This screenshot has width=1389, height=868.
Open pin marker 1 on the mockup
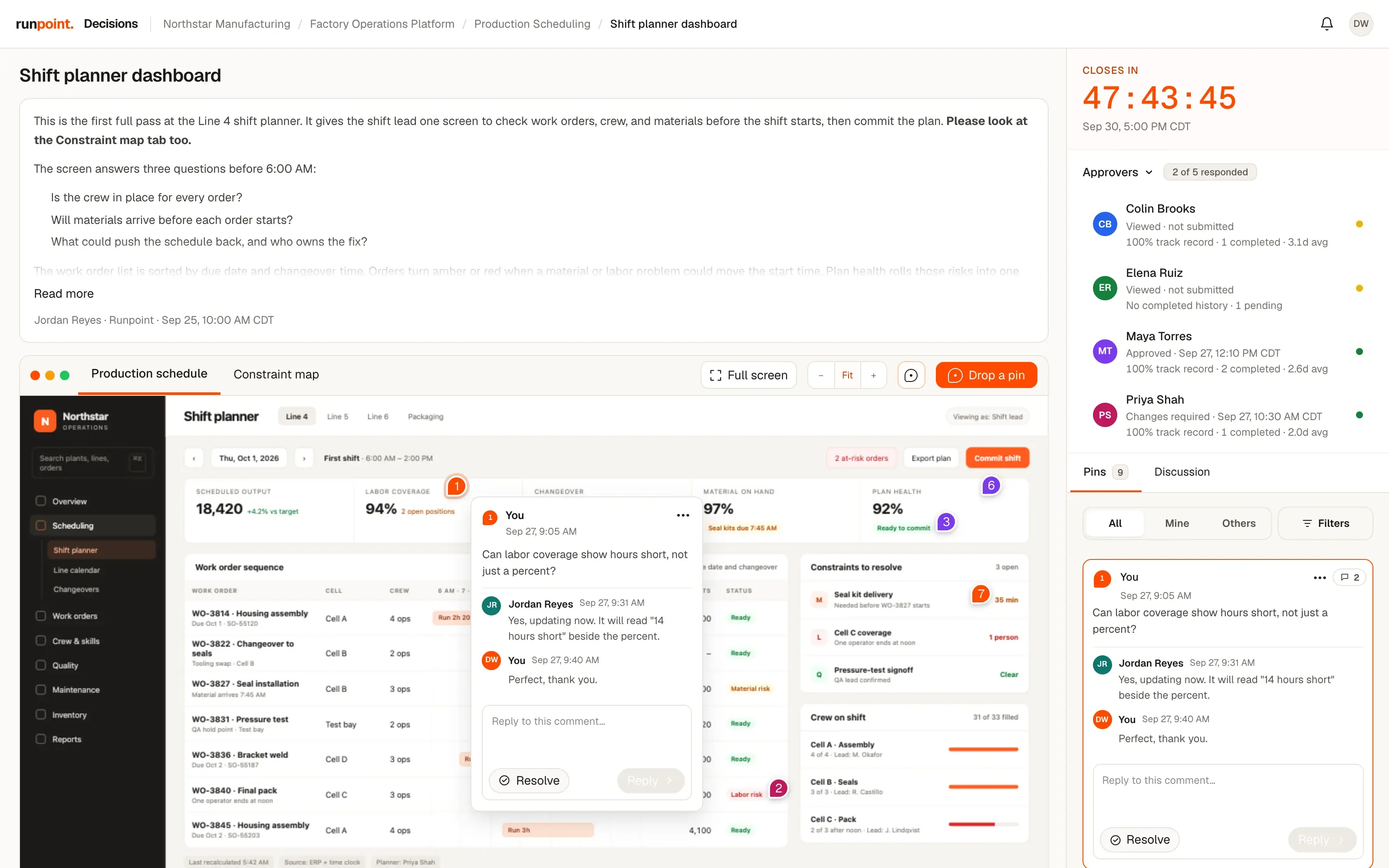coord(456,486)
